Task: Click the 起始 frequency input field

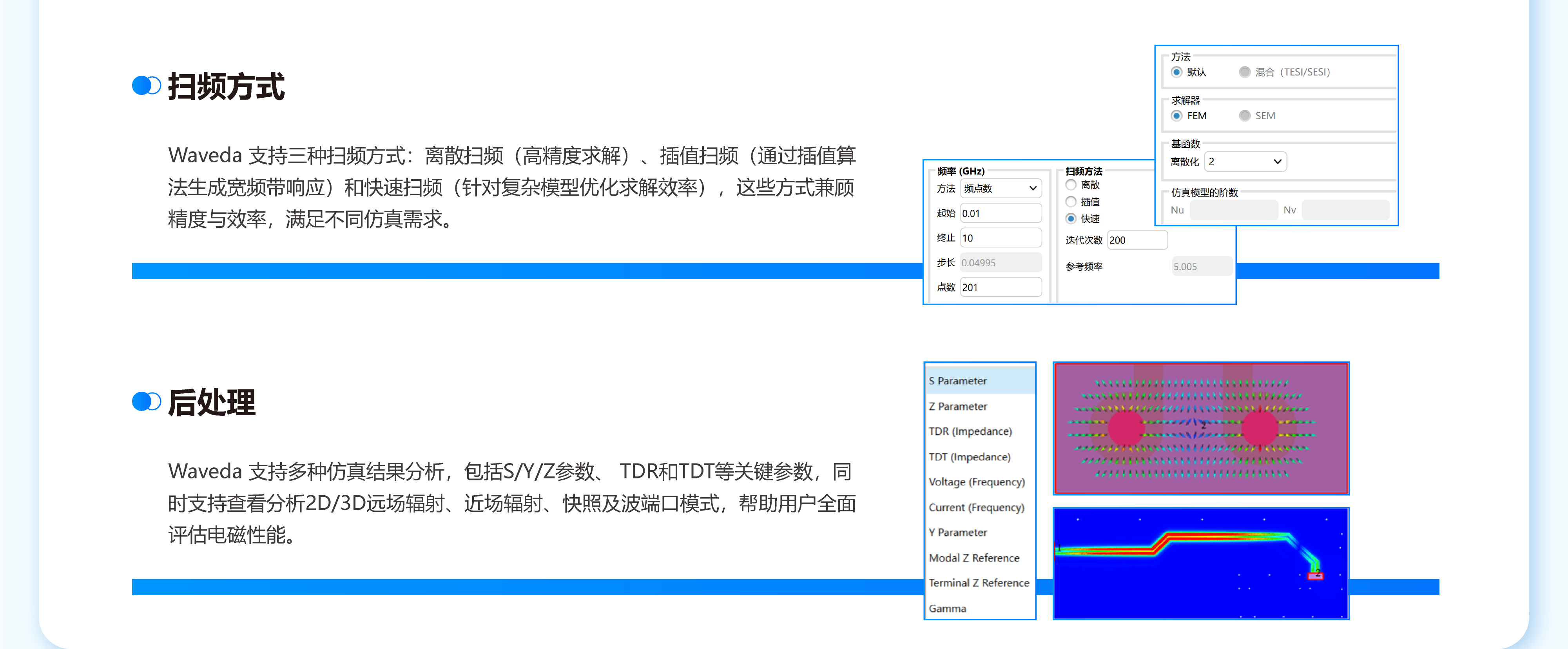Action: coord(1001,214)
